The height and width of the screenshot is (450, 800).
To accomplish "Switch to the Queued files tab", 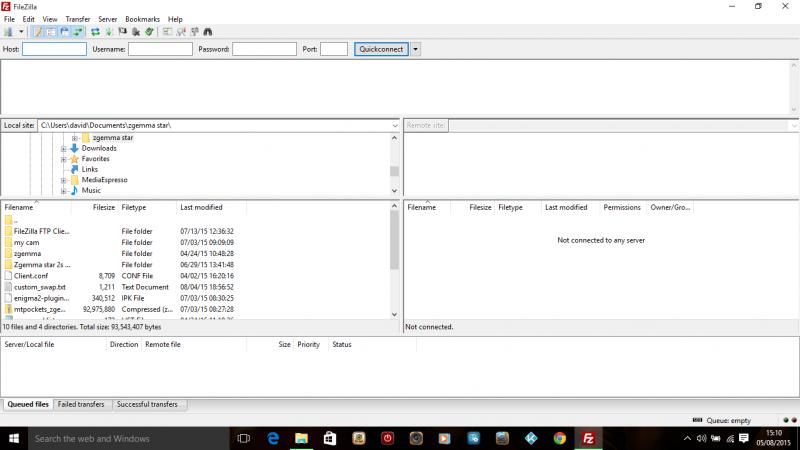I will (x=28, y=404).
